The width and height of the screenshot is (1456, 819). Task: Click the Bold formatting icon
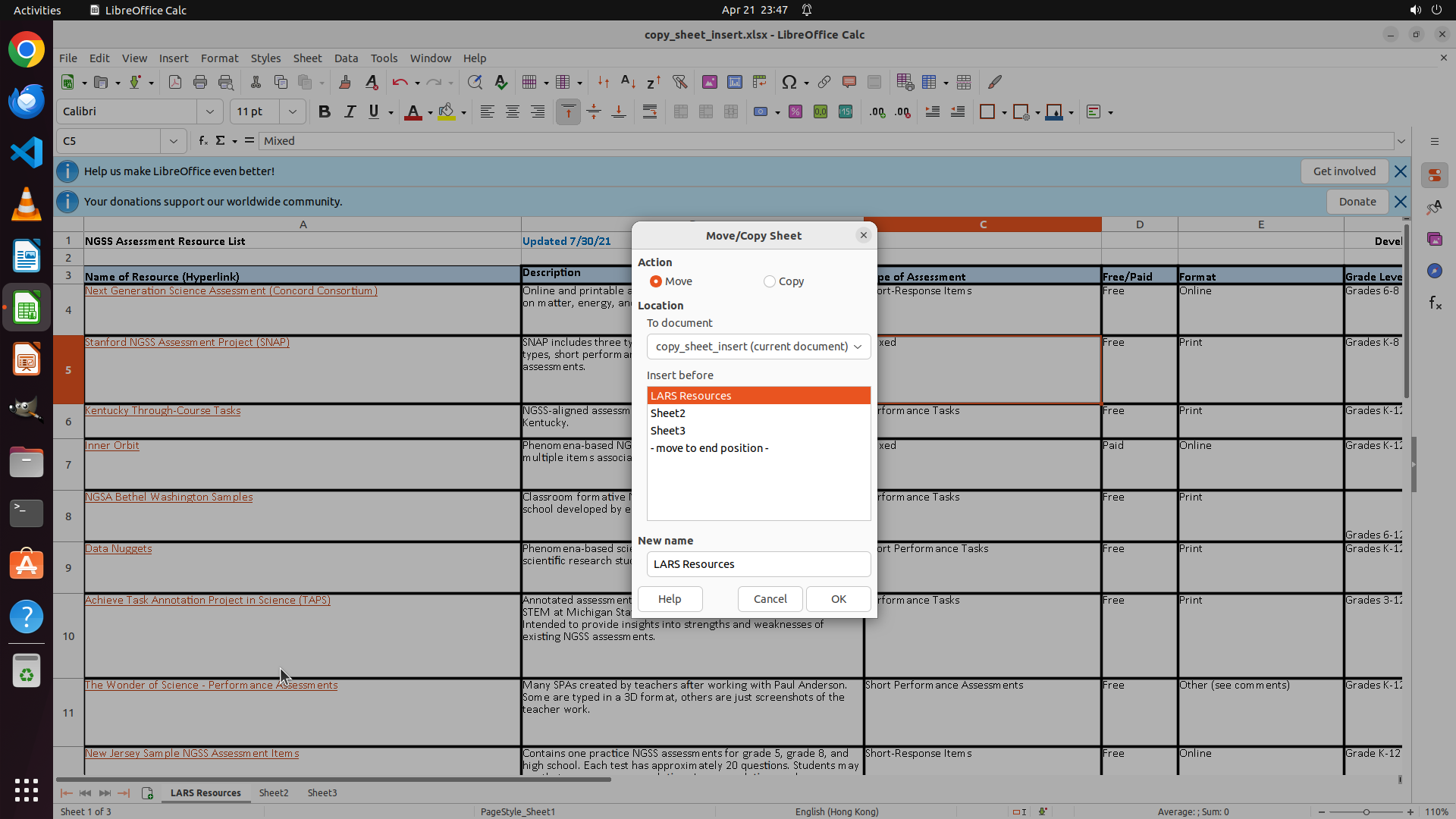pyautogui.click(x=325, y=112)
